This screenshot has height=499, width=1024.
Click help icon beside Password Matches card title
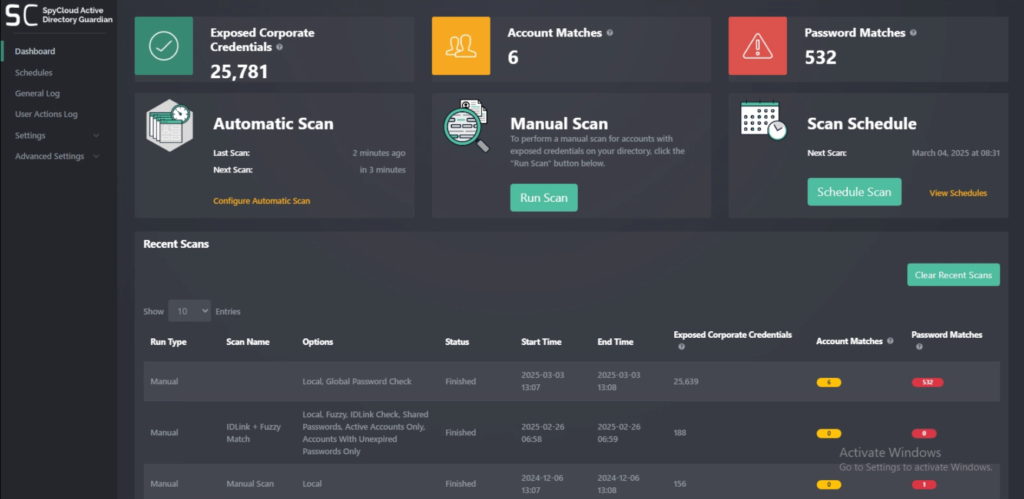914,33
